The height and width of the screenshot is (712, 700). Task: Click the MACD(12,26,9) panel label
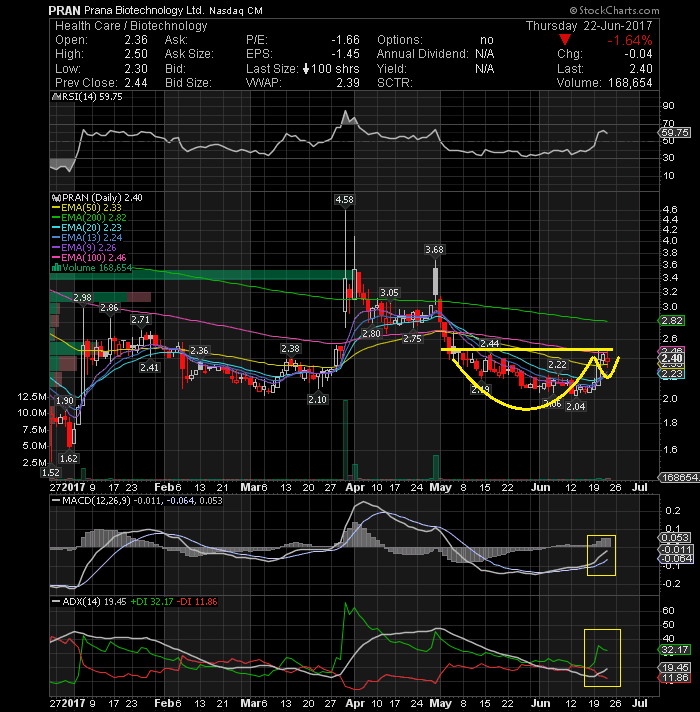click(96, 500)
